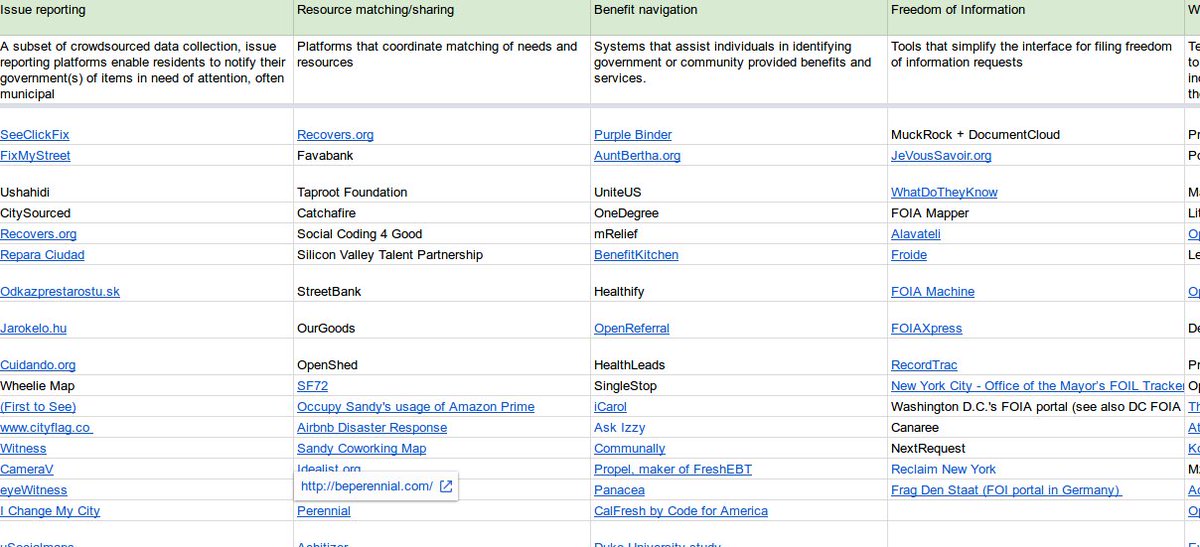Open the OpenReferral link

click(x=632, y=328)
